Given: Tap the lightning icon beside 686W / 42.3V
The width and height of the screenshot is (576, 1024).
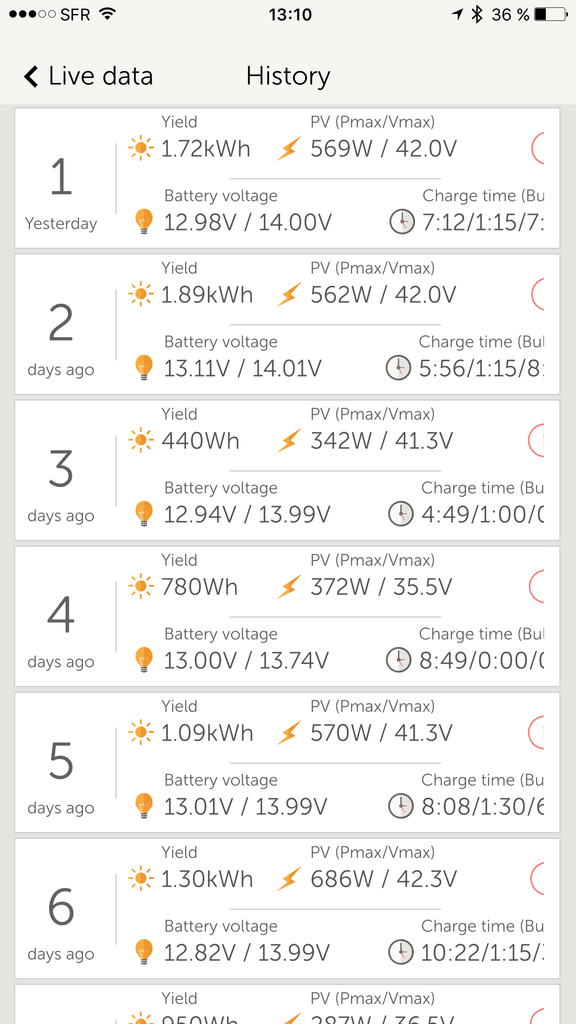Looking at the screenshot, I should click(289, 879).
